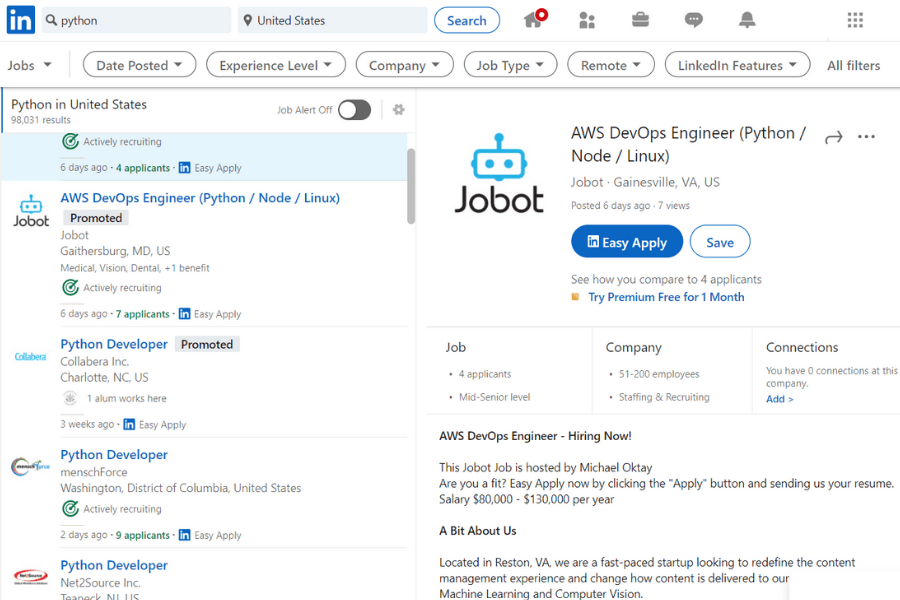Open the Home feed icon
The image size is (900, 600).
pos(533,19)
